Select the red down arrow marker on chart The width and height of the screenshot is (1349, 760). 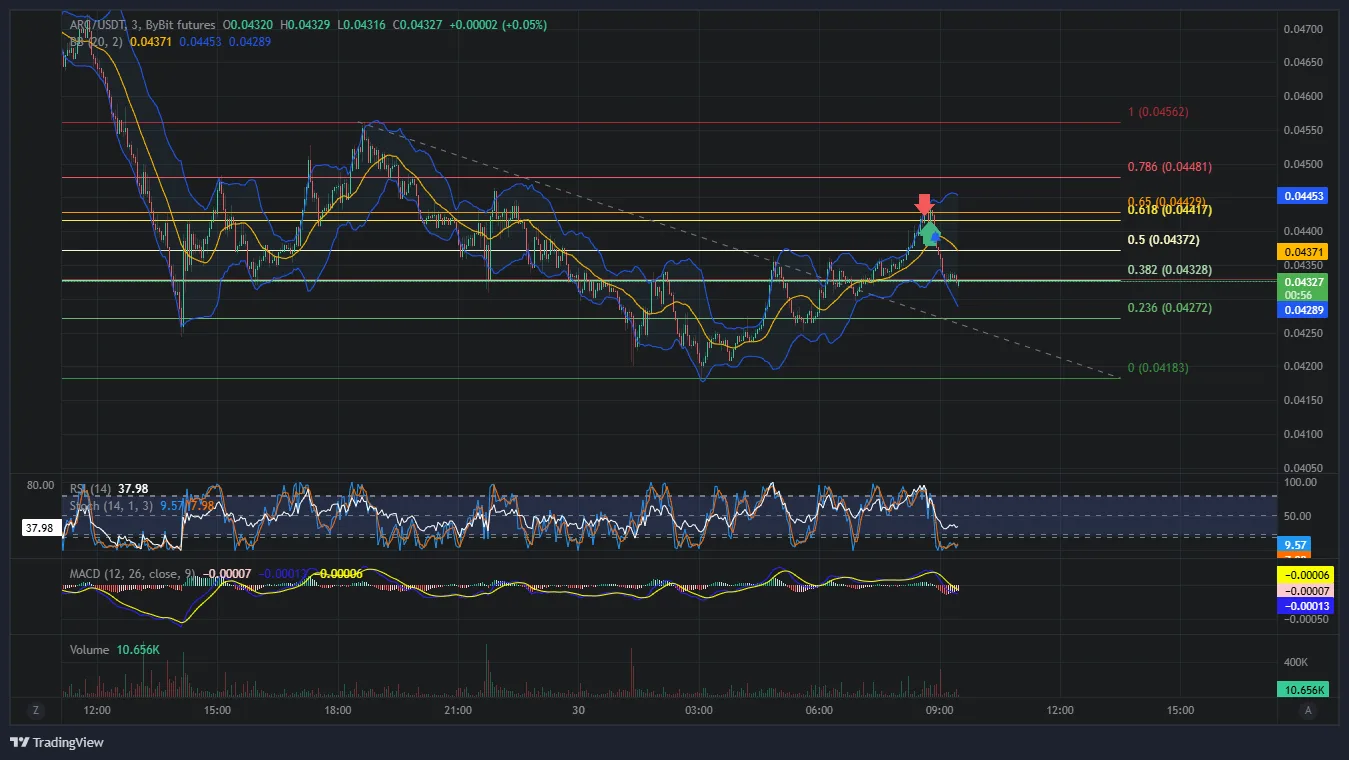[925, 204]
